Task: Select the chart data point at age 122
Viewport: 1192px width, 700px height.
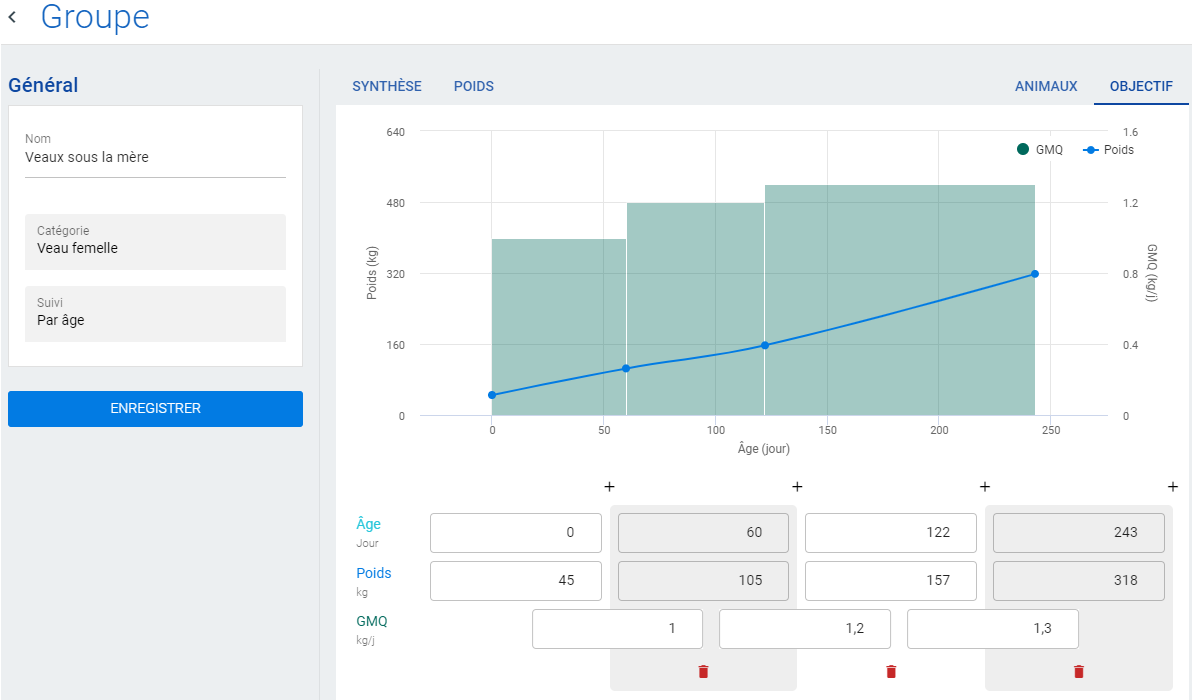Action: (765, 345)
